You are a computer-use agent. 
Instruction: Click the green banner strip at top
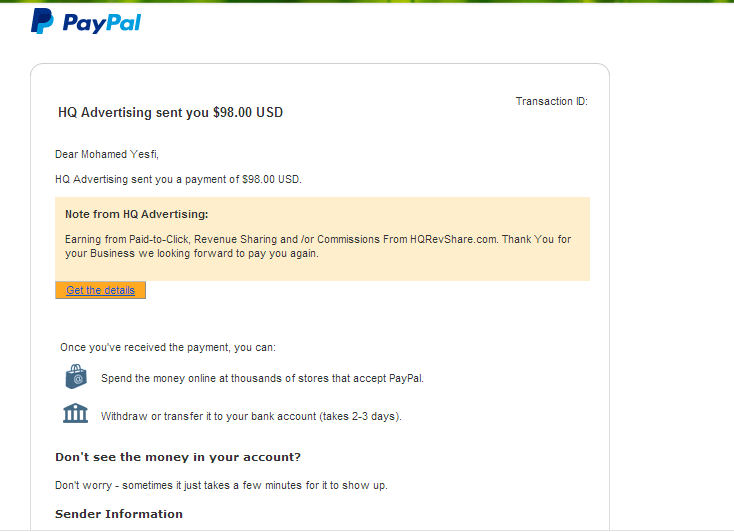[367, 1]
